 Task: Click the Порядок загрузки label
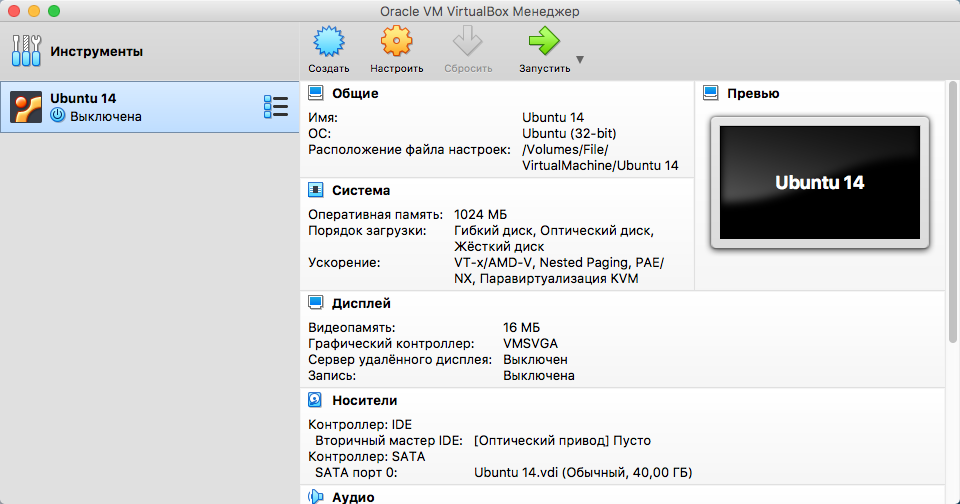pyautogui.click(x=367, y=231)
